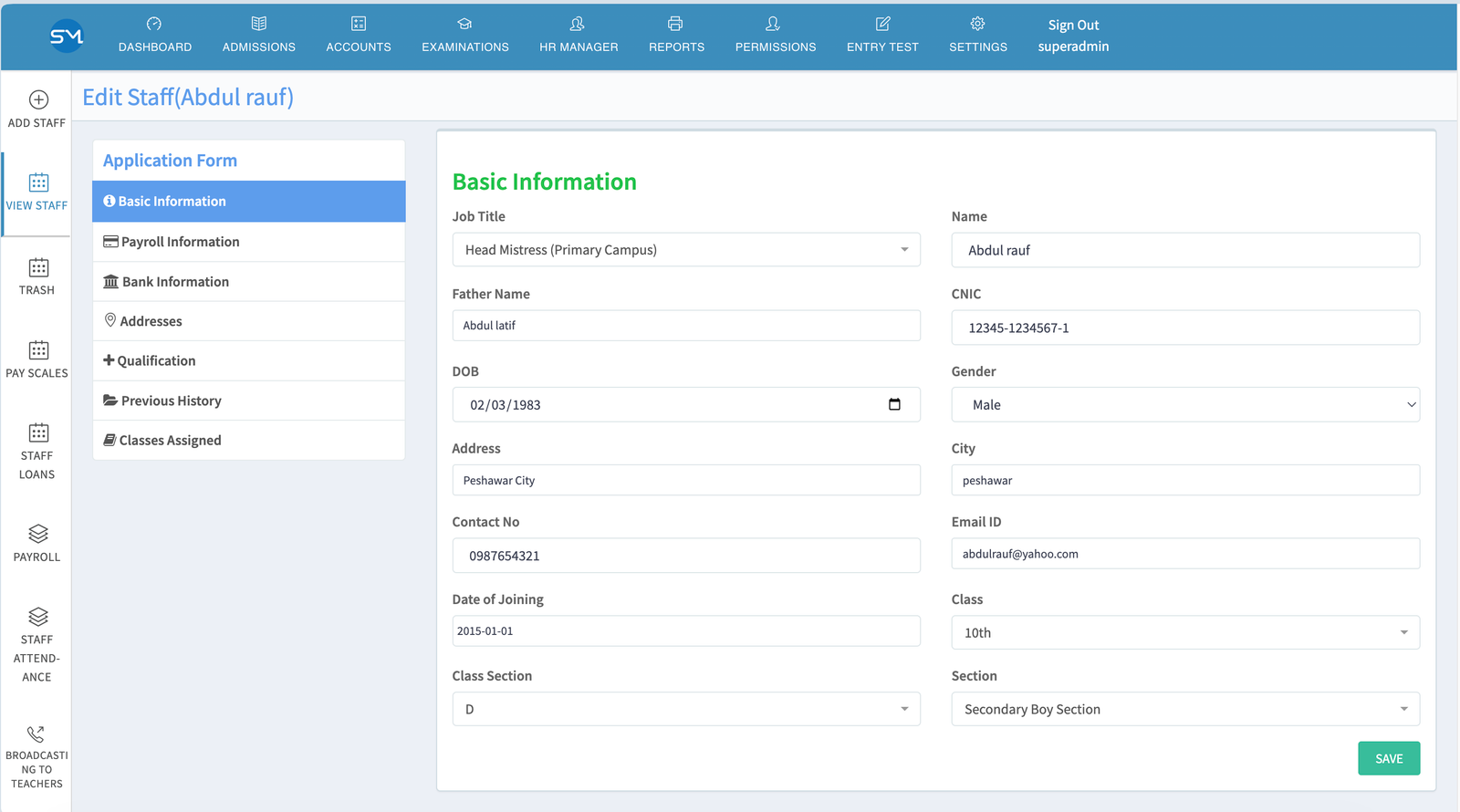The image size is (1460, 812).
Task: Focus the Date of Joining field
Action: [x=686, y=631]
